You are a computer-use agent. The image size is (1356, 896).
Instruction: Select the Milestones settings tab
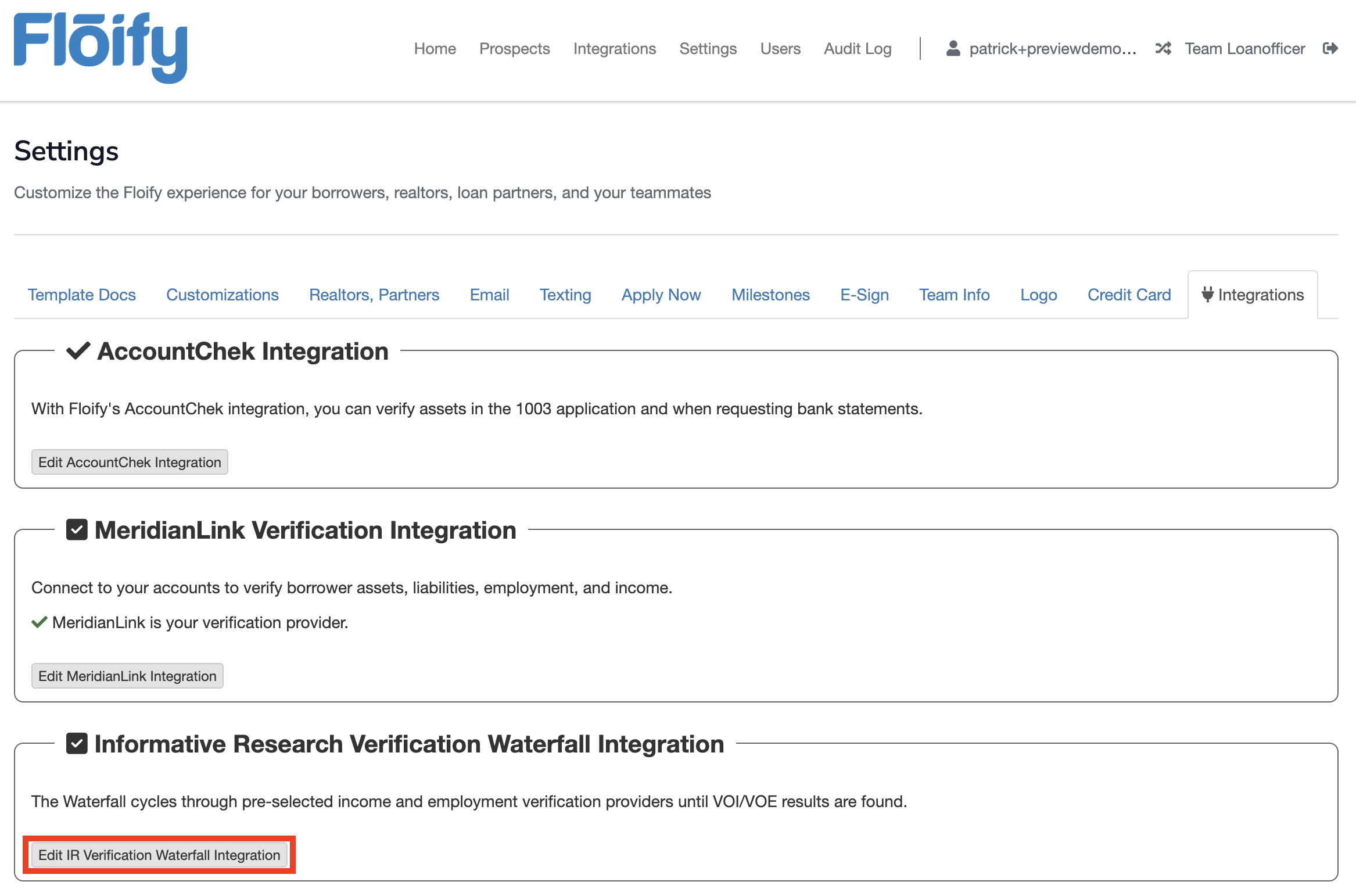(x=770, y=295)
